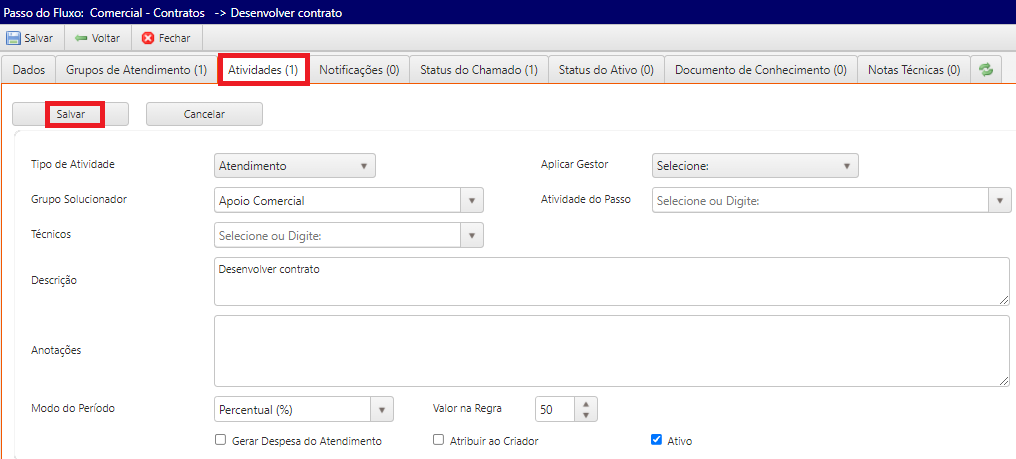Viewport: 1016px width, 459px height.
Task: Click the green Voltar arrow icon
Action: (x=81, y=38)
